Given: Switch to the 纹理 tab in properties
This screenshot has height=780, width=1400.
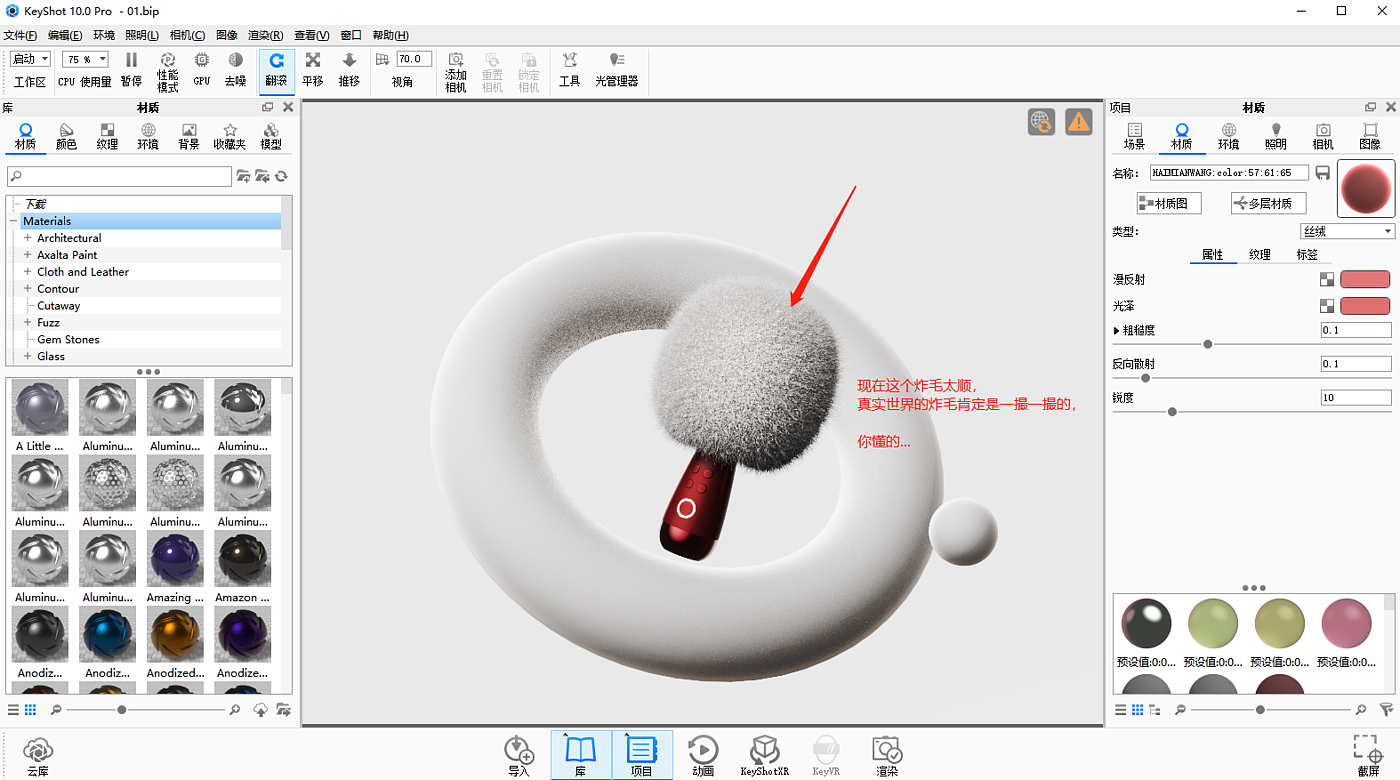Looking at the screenshot, I should (x=1259, y=255).
